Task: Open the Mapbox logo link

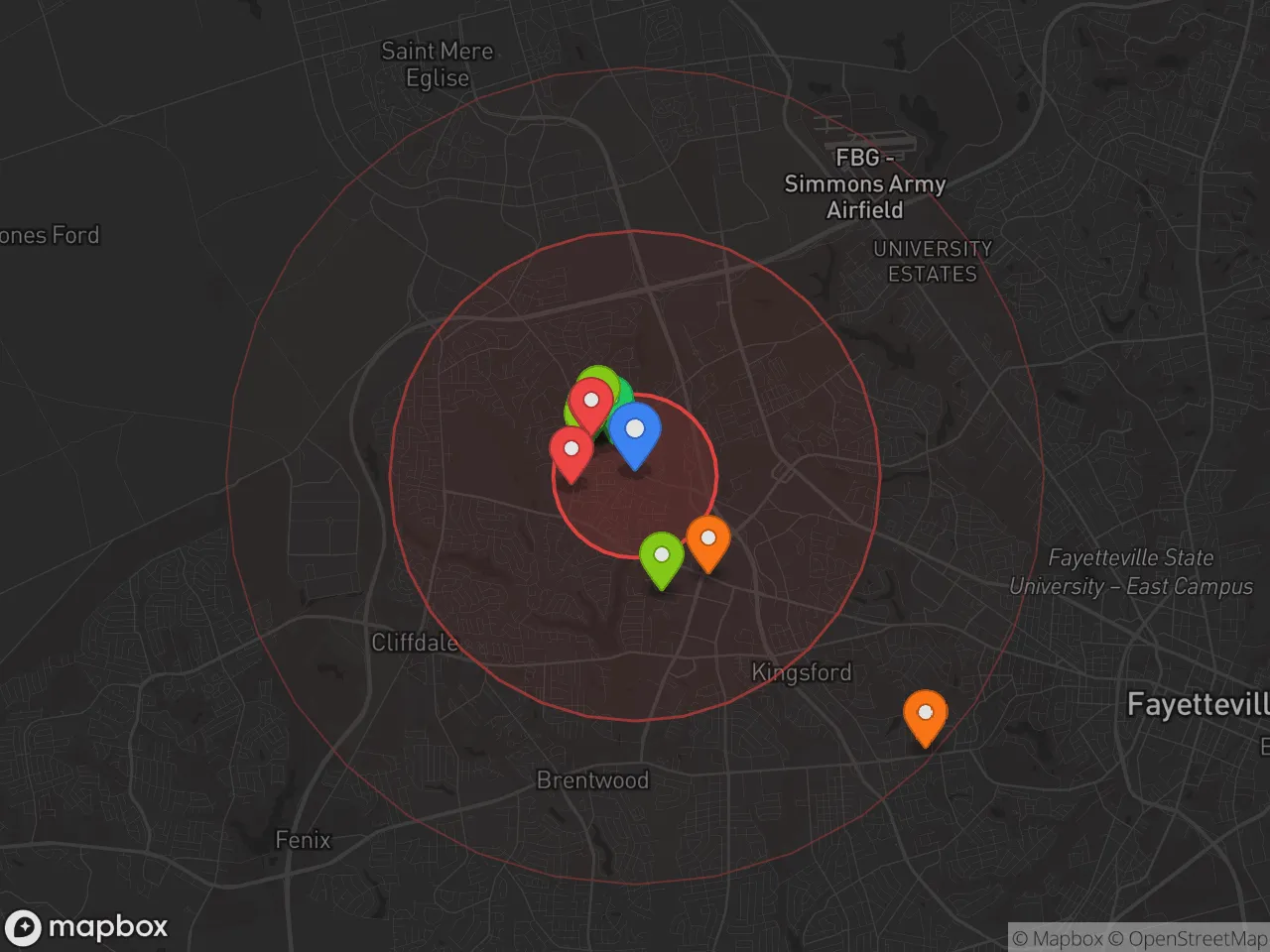Action: [x=87, y=927]
